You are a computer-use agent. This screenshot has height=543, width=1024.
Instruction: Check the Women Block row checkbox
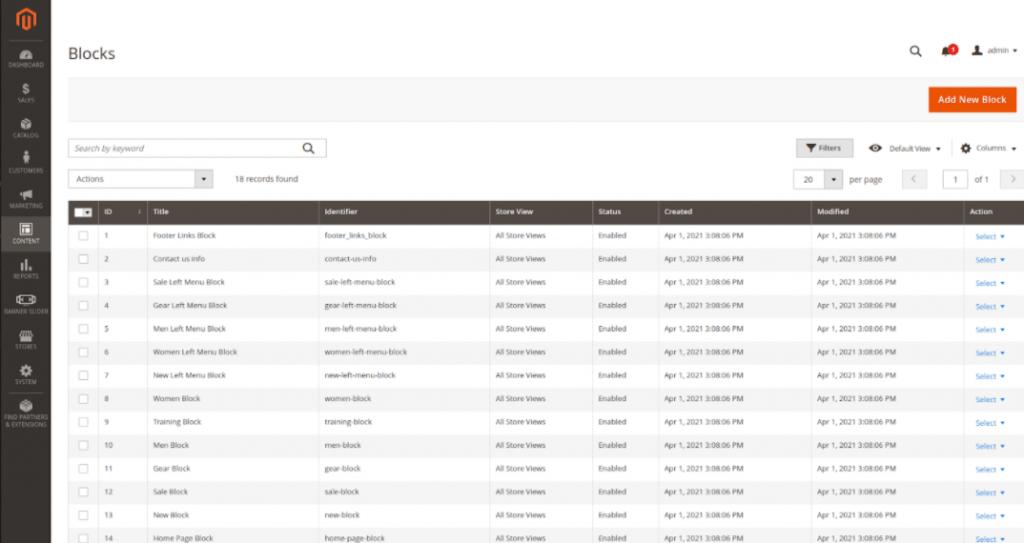(x=83, y=399)
